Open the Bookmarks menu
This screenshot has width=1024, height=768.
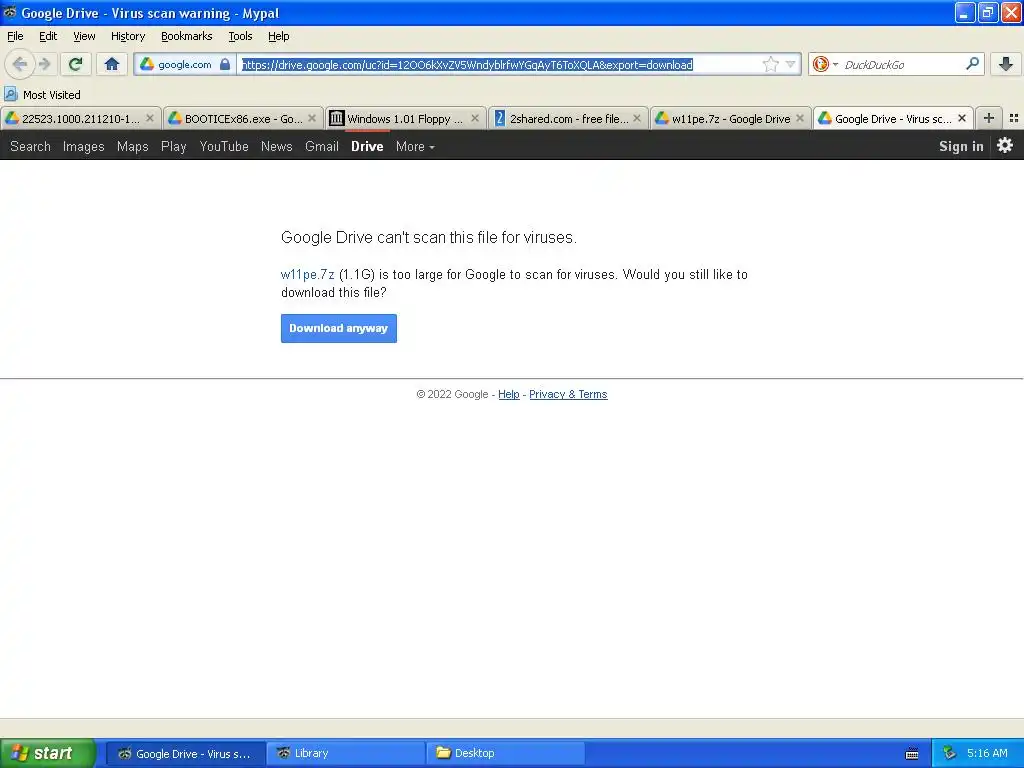187,36
